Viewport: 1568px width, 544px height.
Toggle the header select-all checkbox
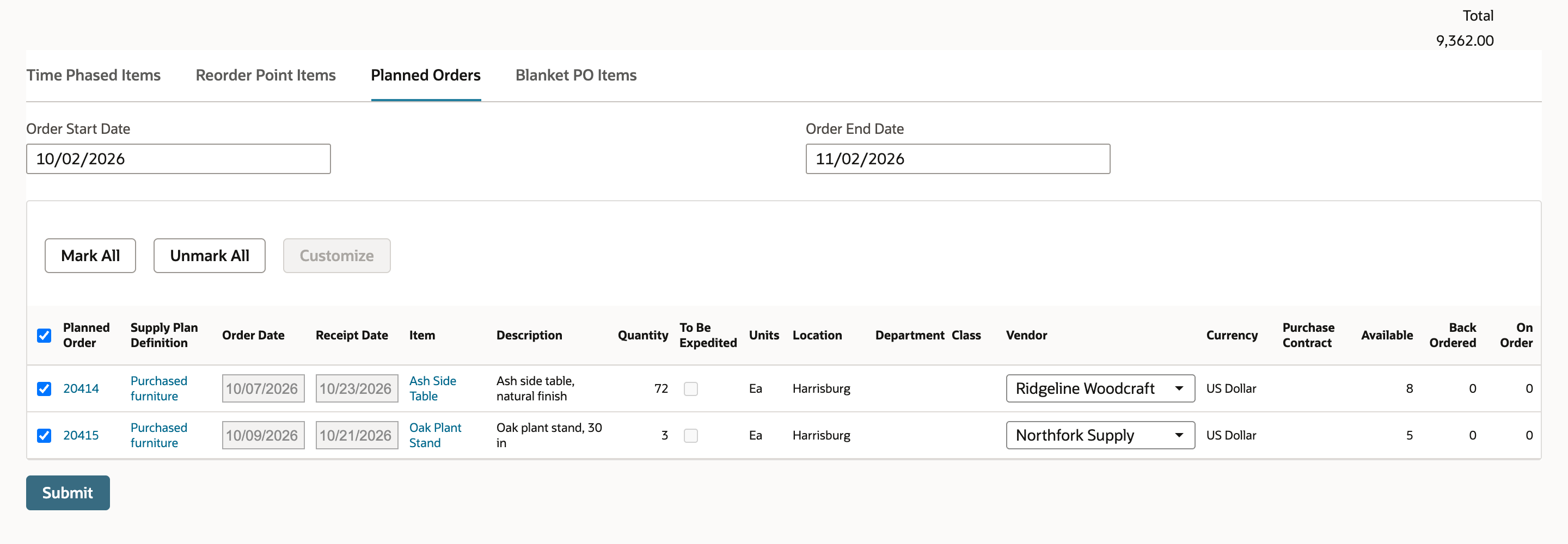point(44,335)
